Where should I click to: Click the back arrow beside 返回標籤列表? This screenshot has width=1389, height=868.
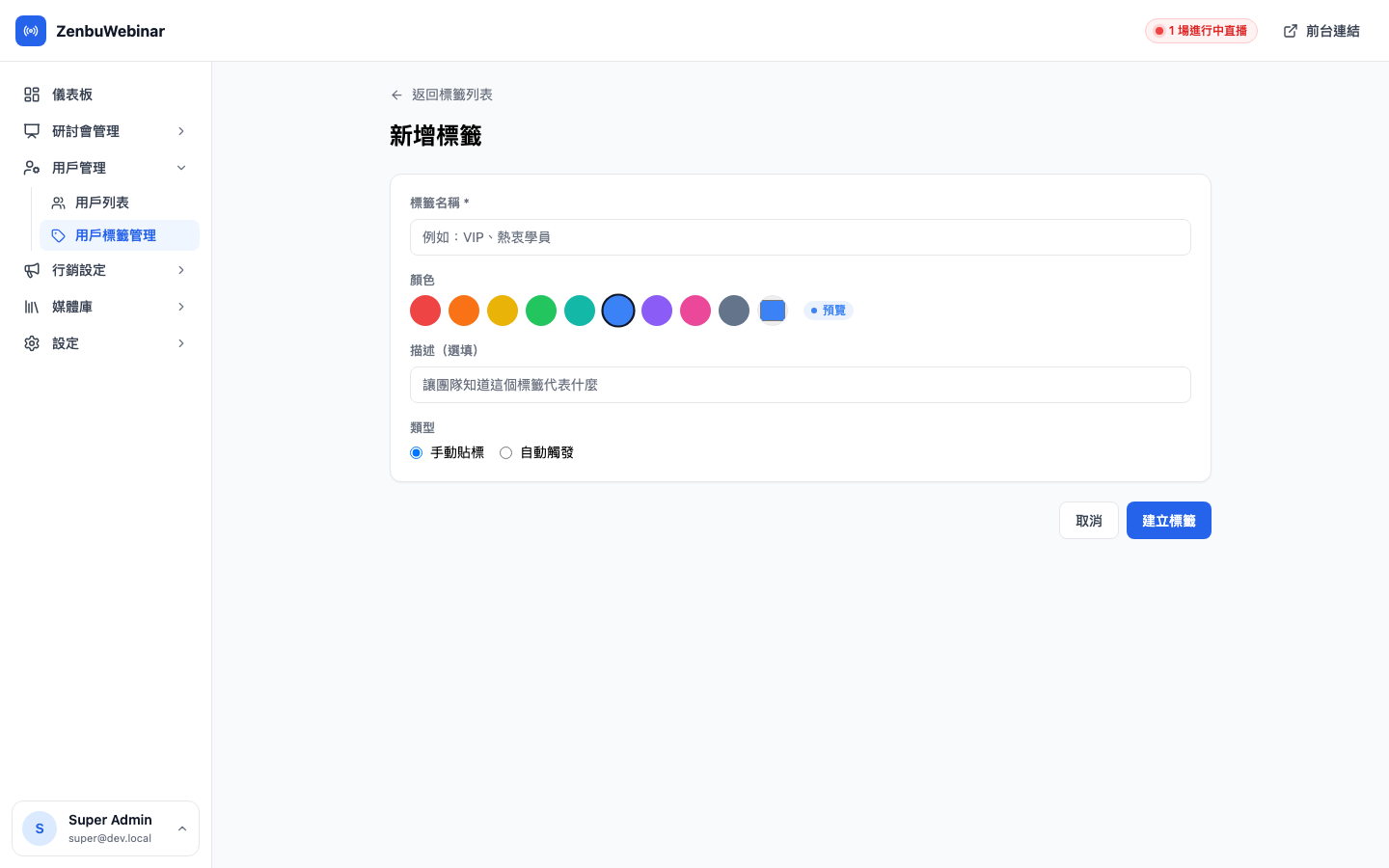396,95
